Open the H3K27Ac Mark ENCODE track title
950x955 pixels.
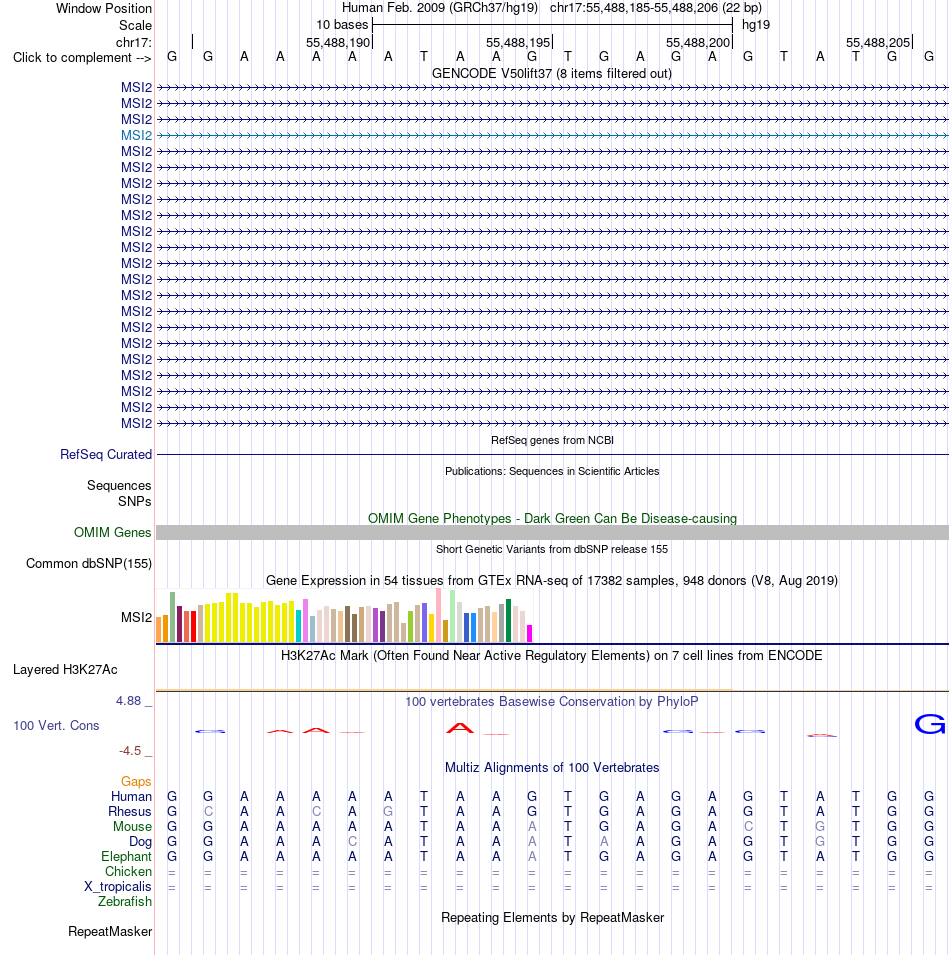(552, 656)
